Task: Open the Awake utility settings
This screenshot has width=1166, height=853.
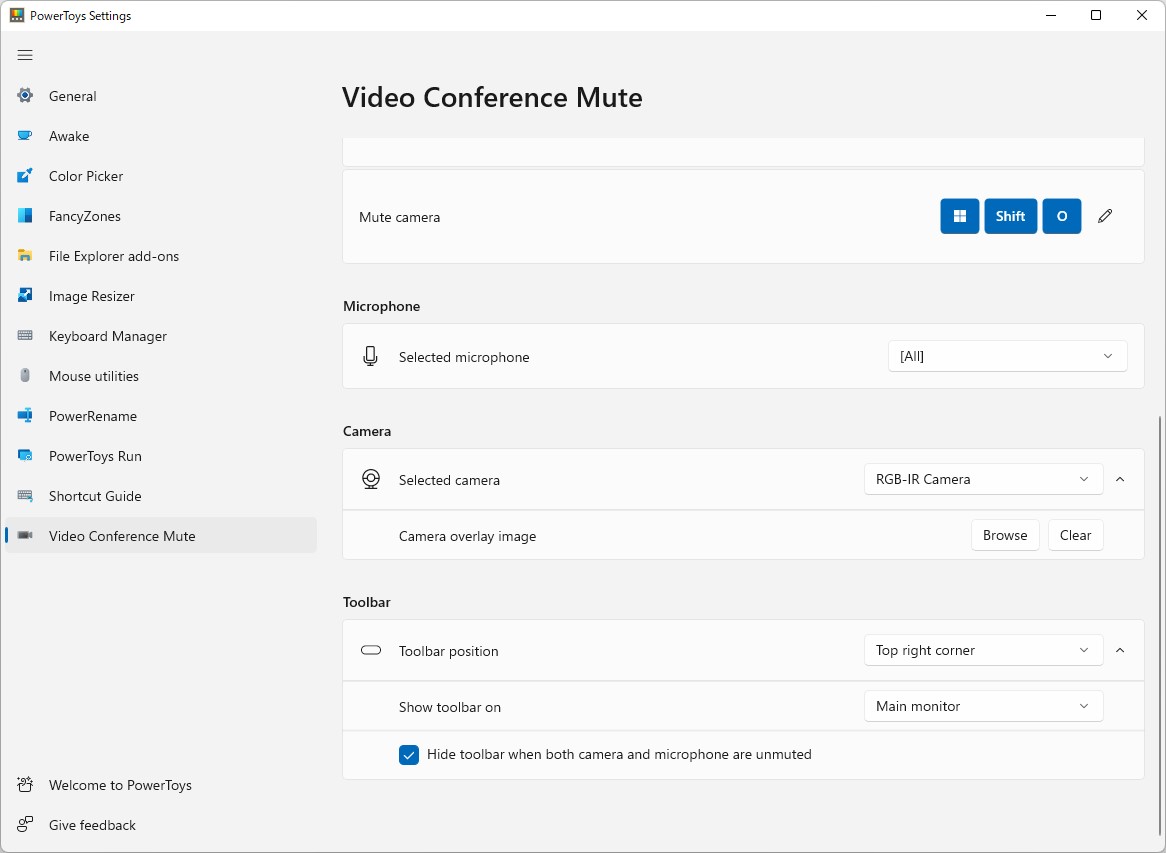Action: (69, 136)
